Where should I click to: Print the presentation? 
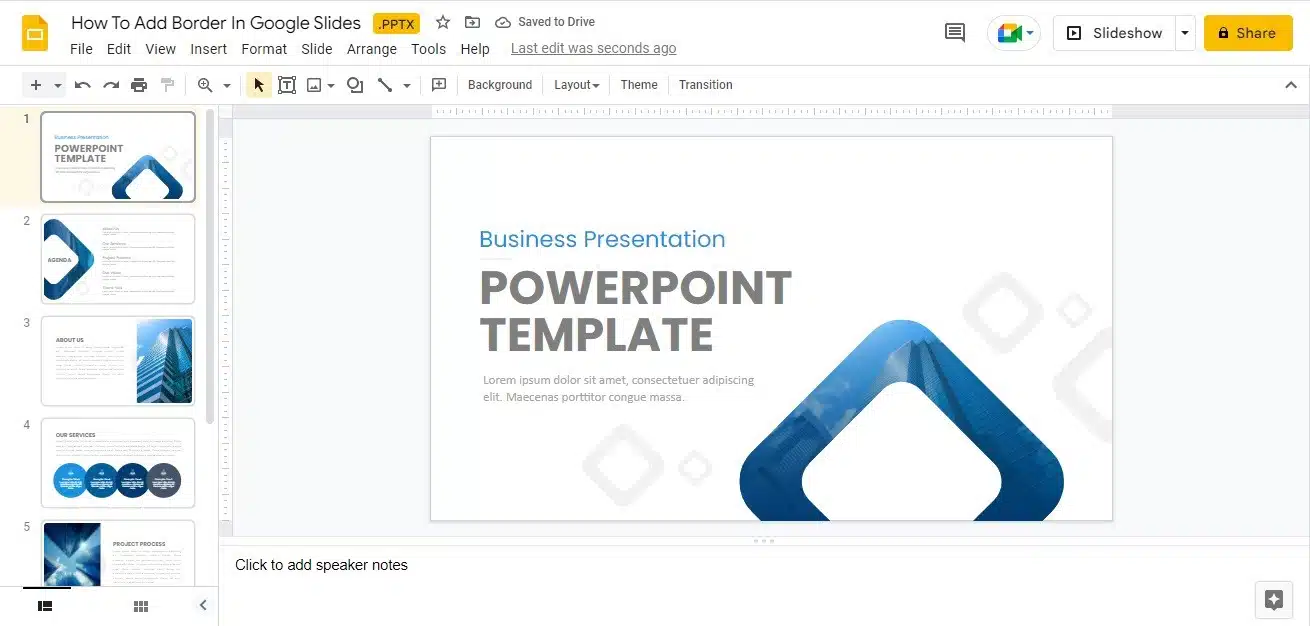point(139,85)
